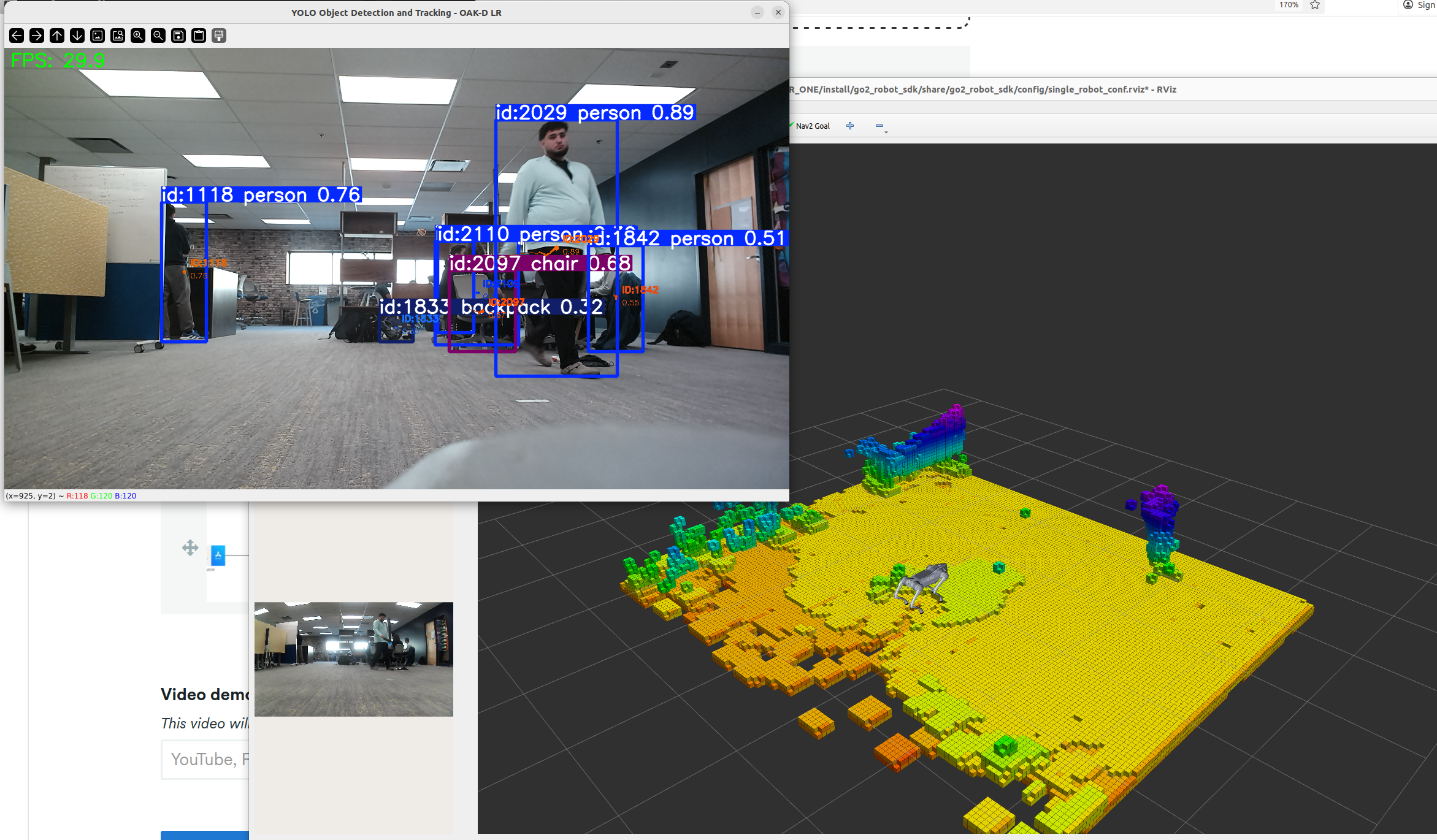Click the move drag-handle cross icon
The width and height of the screenshot is (1437, 840).
pos(190,548)
